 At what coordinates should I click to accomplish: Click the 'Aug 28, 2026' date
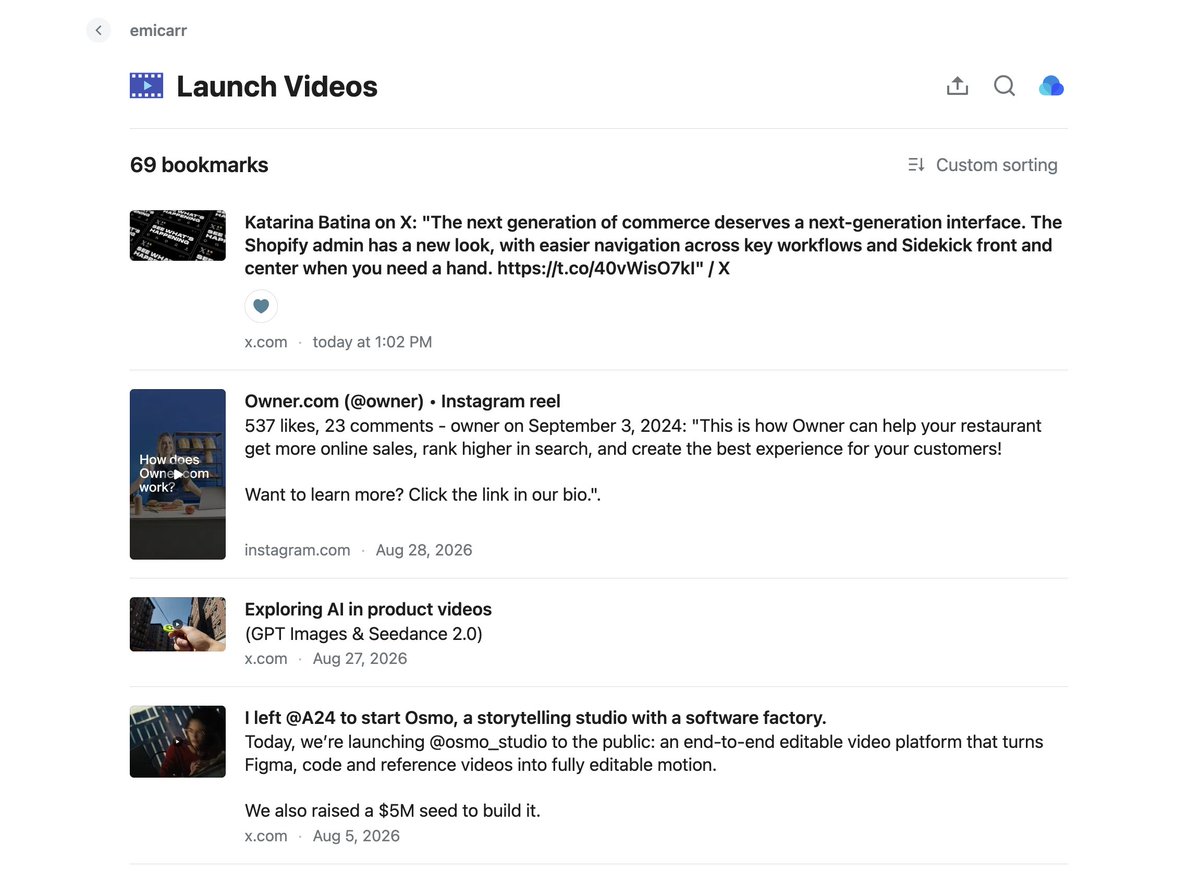click(424, 550)
